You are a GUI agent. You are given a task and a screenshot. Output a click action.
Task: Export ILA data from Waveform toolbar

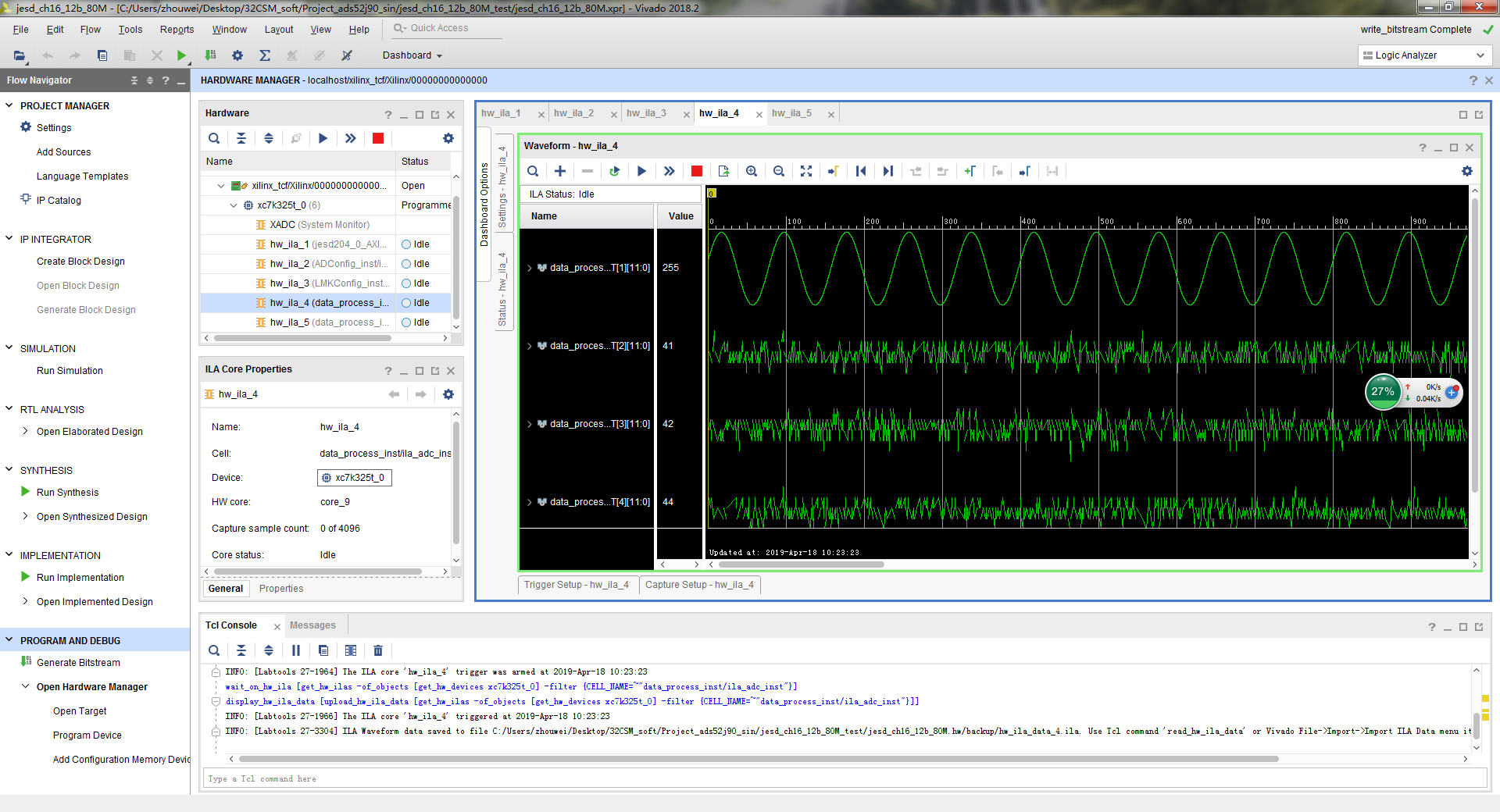723,171
